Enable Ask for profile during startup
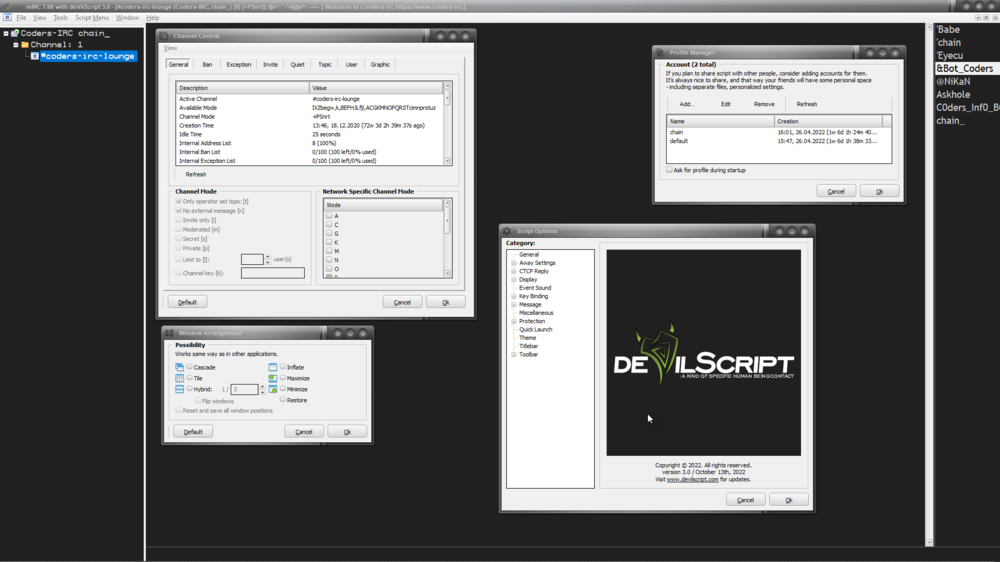Viewport: 1000px width, 562px height. (x=669, y=170)
